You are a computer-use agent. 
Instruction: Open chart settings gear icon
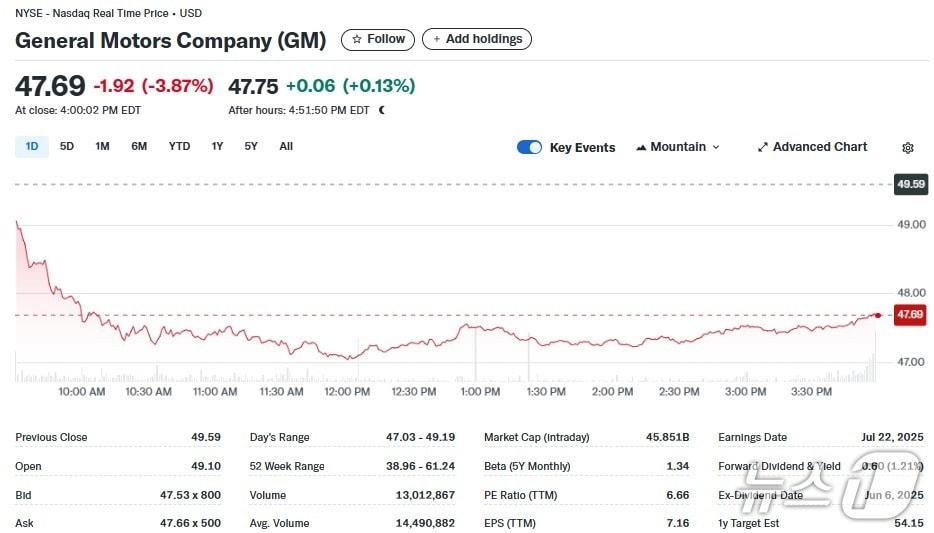tap(907, 148)
